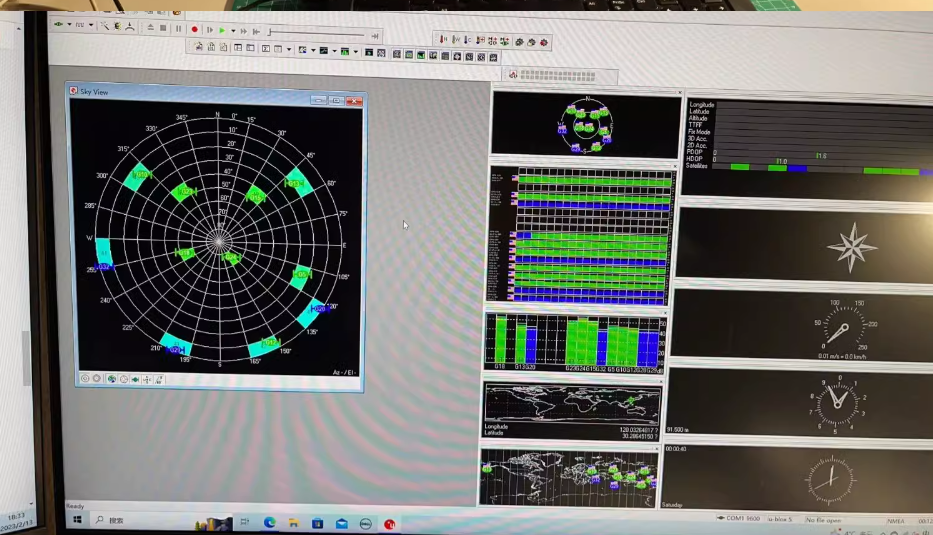Click the world map panel with Longitude readout
Image resolution: width=933 pixels, height=535 pixels.
tap(572, 411)
